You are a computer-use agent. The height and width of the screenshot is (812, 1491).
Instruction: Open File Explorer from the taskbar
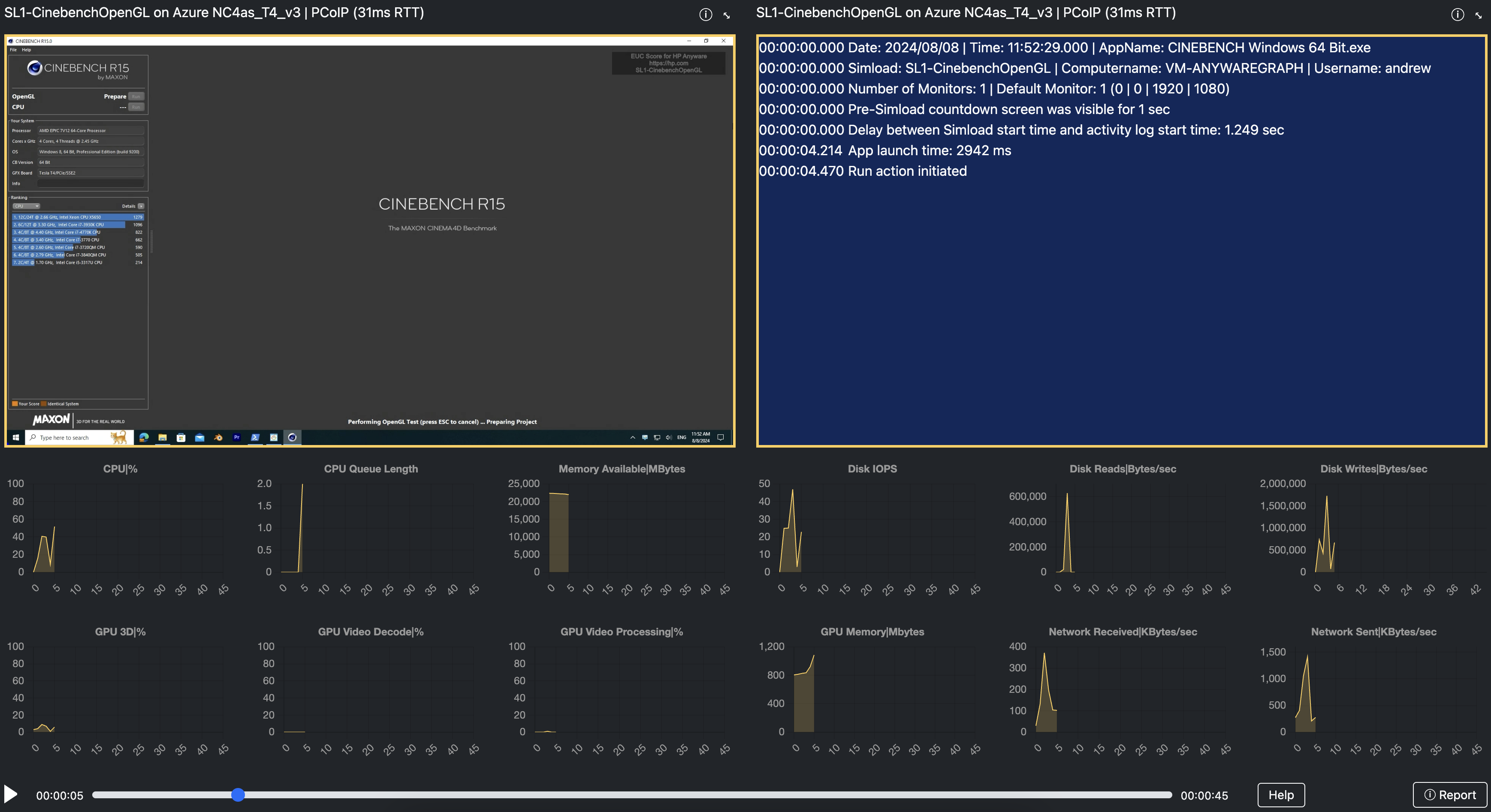click(163, 437)
